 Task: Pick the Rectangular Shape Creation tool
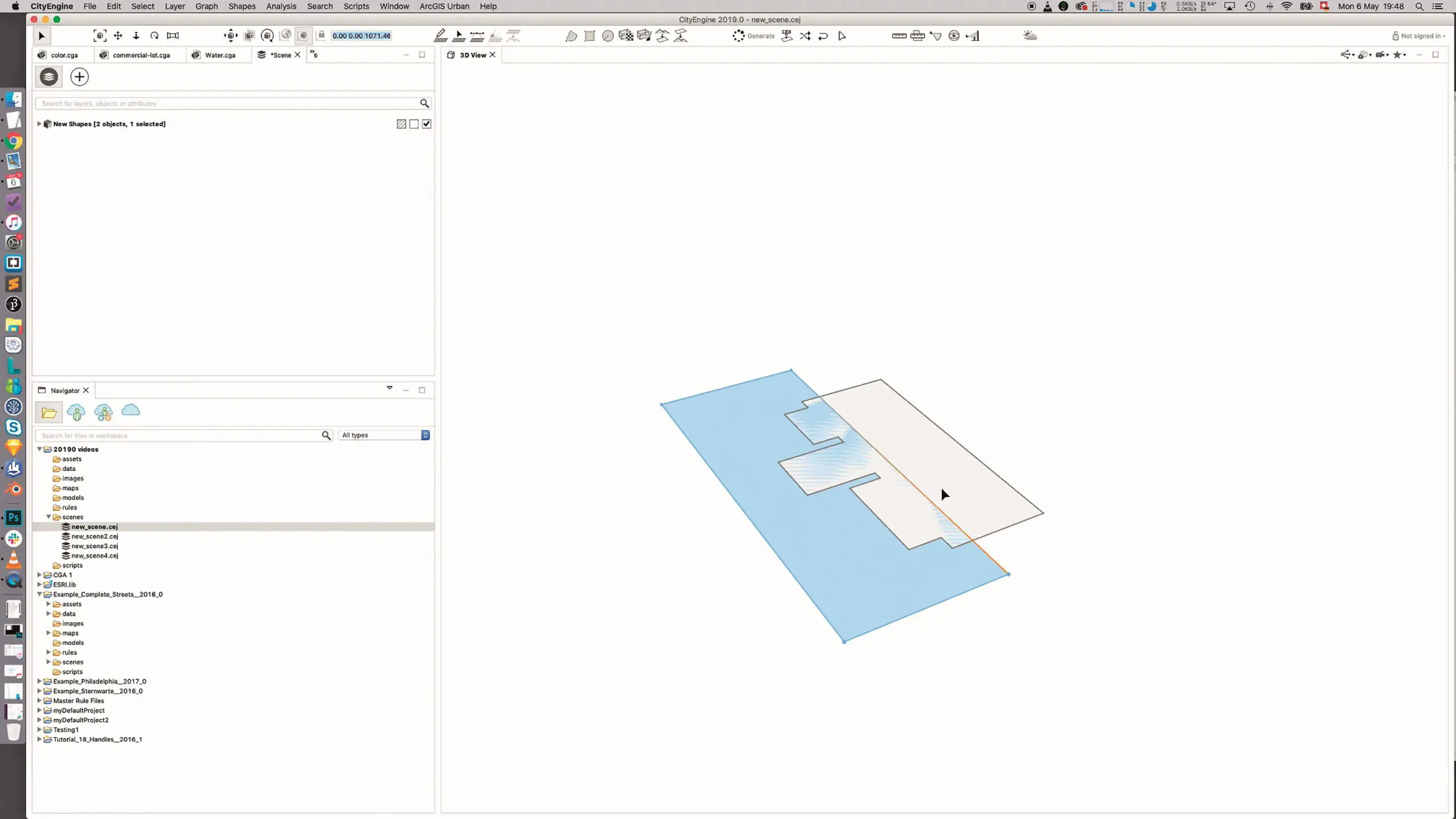590,36
